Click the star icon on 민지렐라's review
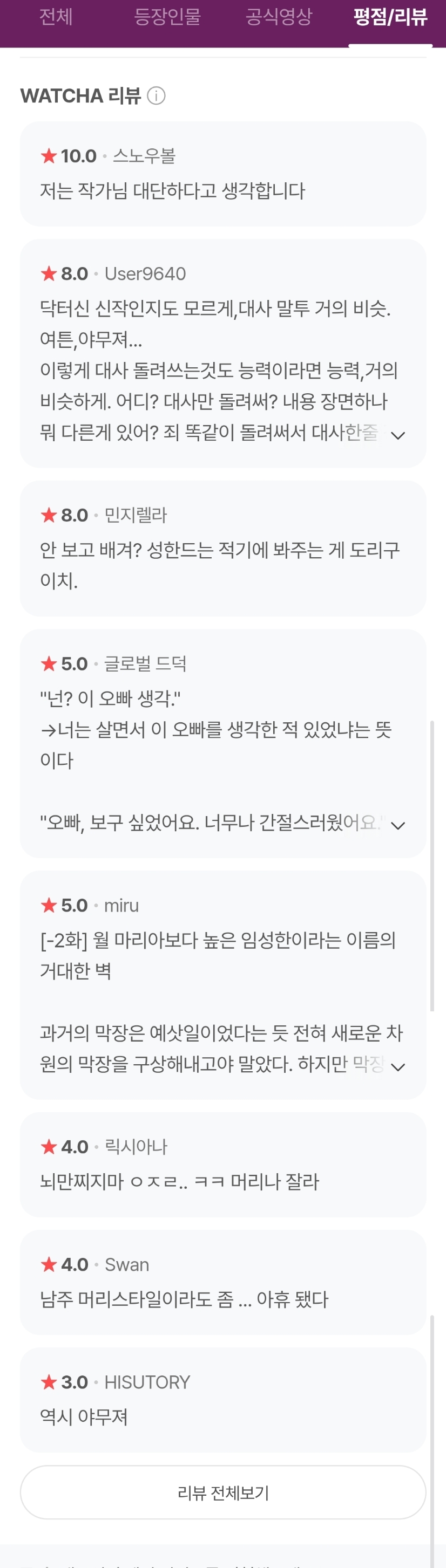The height and width of the screenshot is (1568, 446). pos(49,516)
